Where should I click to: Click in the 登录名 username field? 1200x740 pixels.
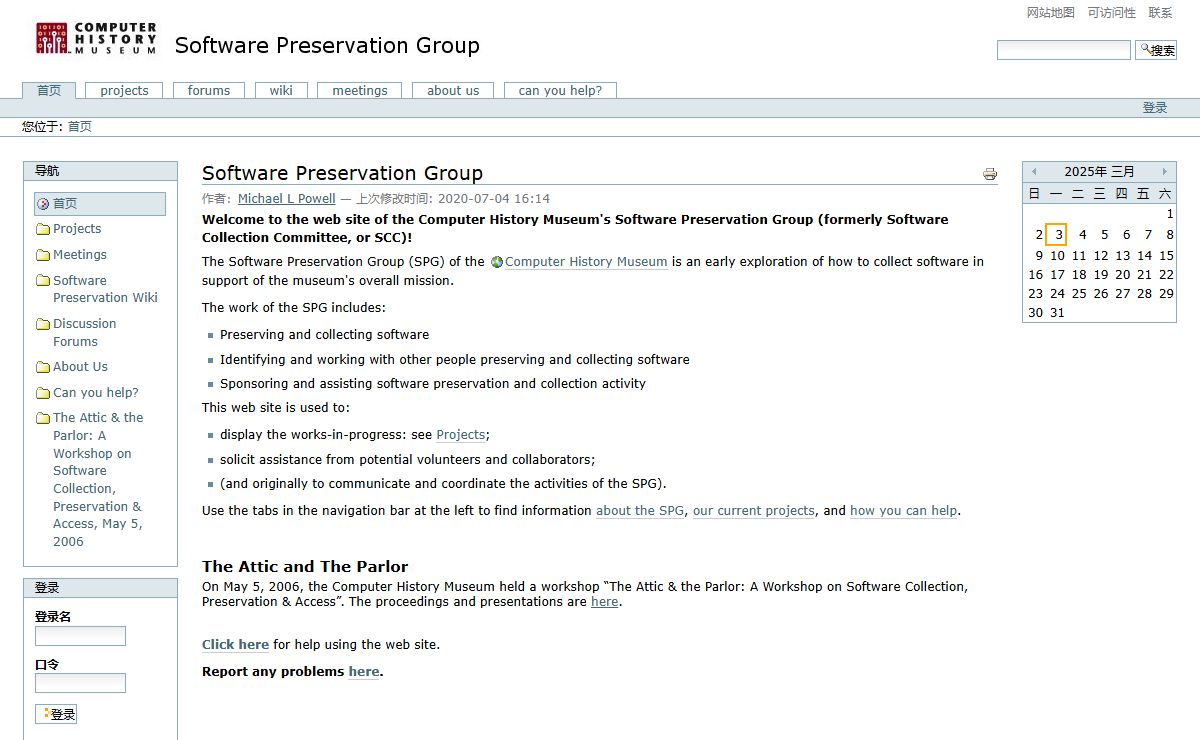[x=80, y=636]
